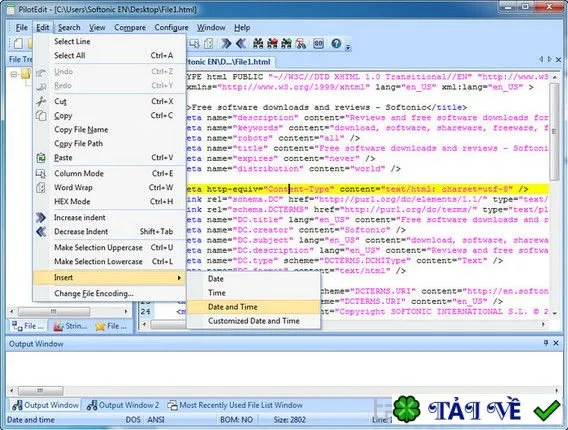The height and width of the screenshot is (430, 568).
Task: Click the New File toolbar icon
Action: (18, 44)
